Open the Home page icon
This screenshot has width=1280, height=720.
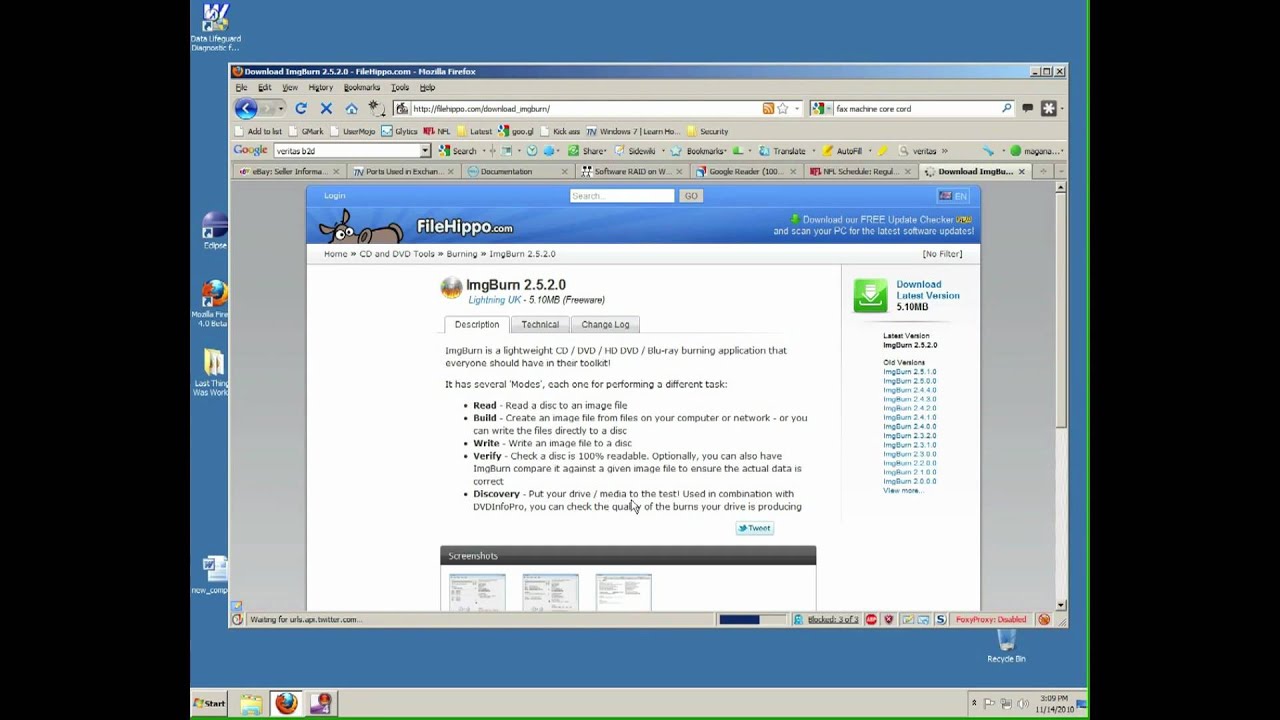[351, 108]
